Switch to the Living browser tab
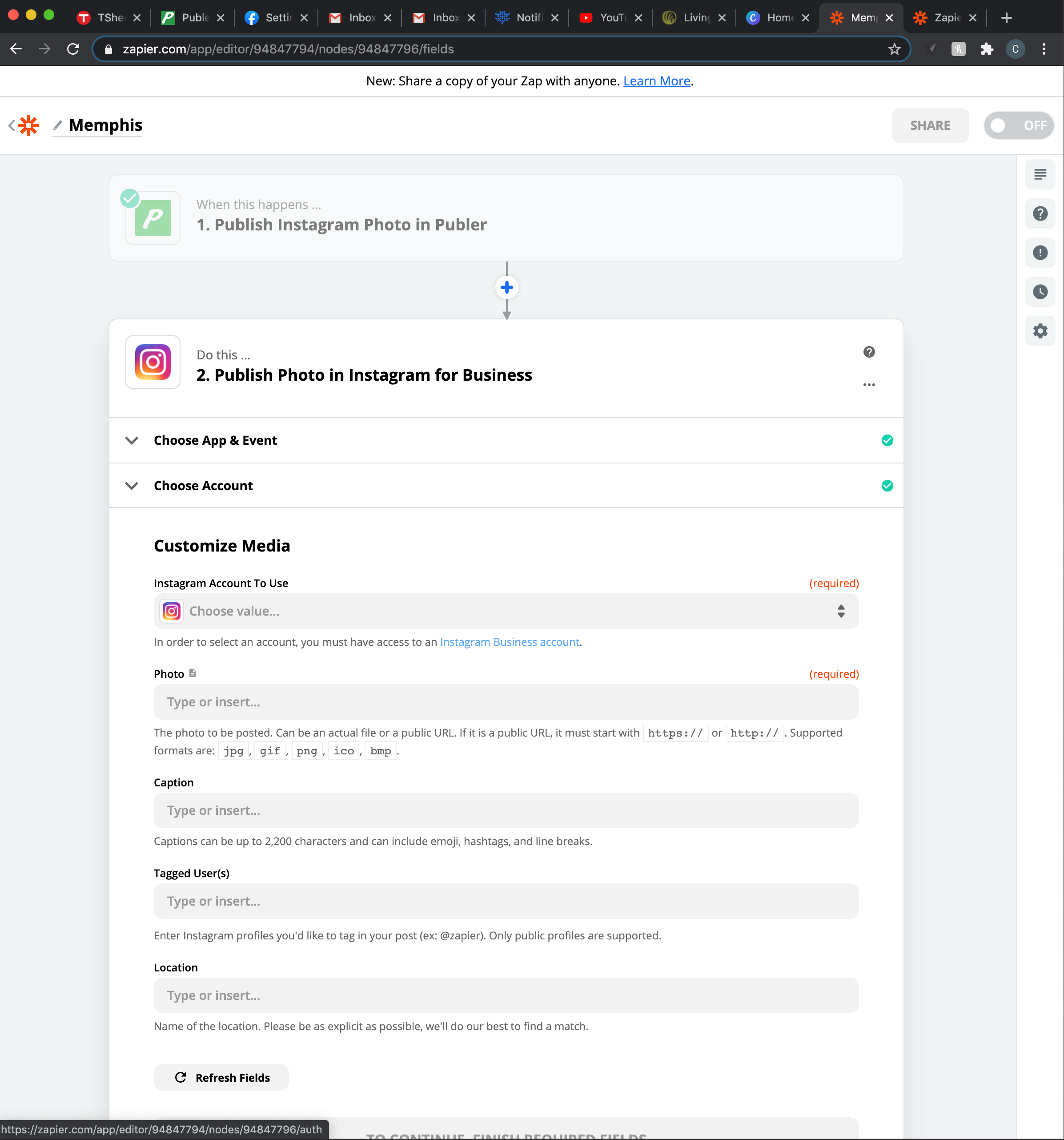Viewport: 1064px width, 1140px height. coord(694,18)
